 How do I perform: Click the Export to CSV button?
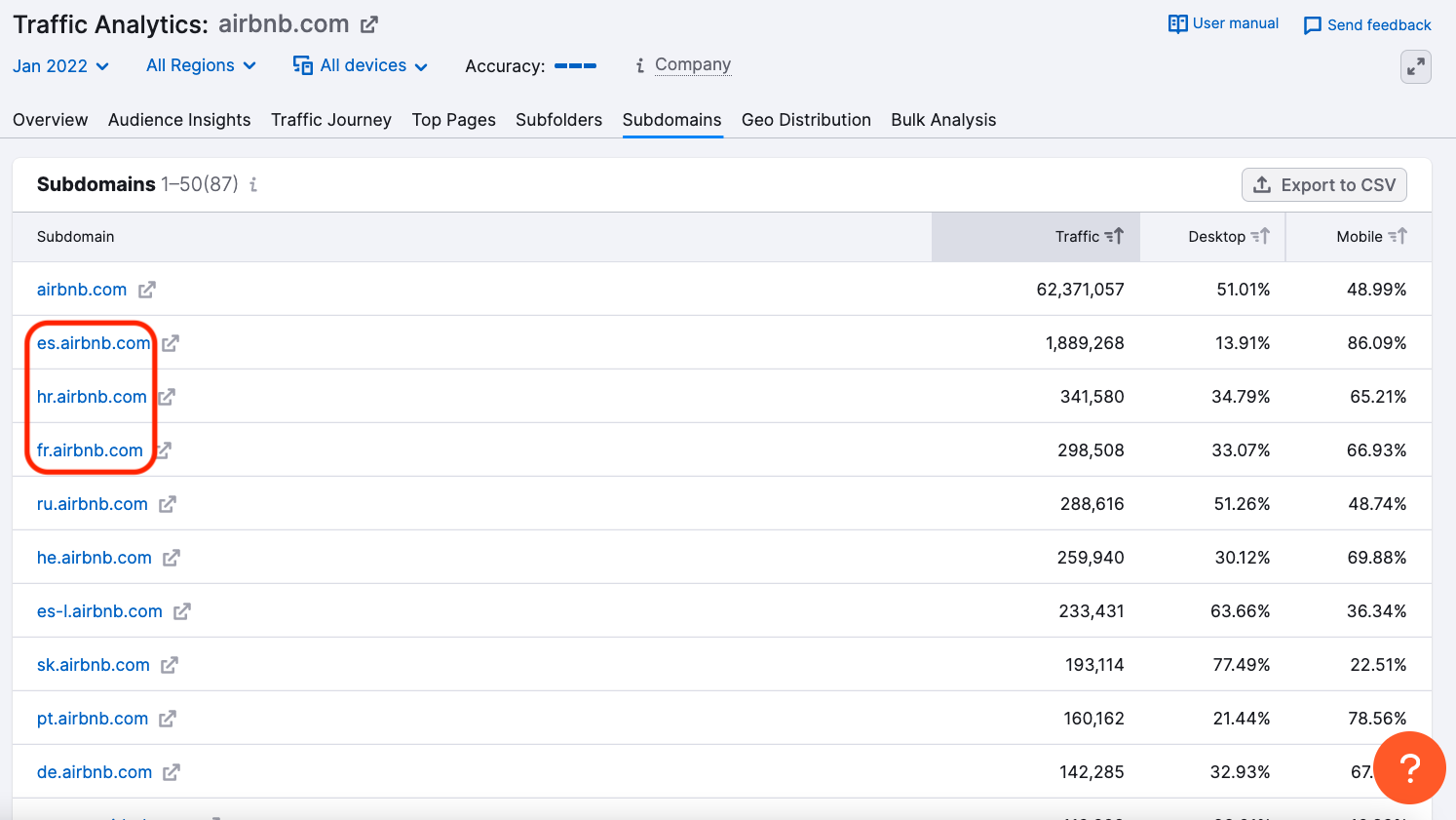(1323, 185)
